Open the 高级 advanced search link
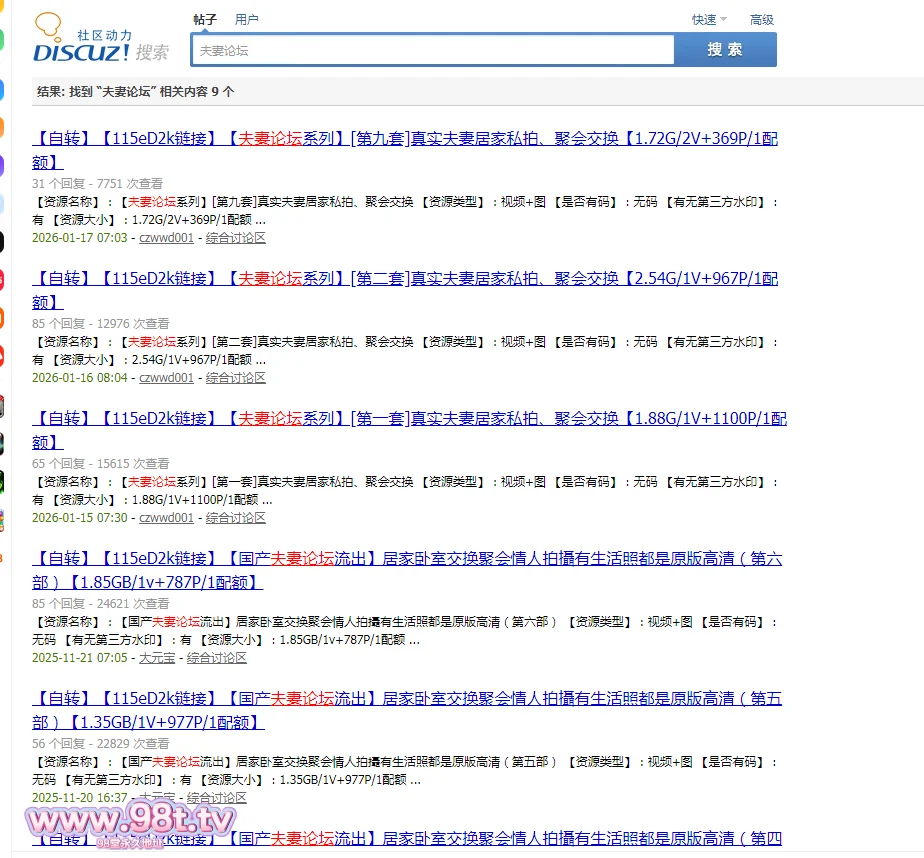Image resolution: width=924 pixels, height=858 pixels. pos(762,20)
